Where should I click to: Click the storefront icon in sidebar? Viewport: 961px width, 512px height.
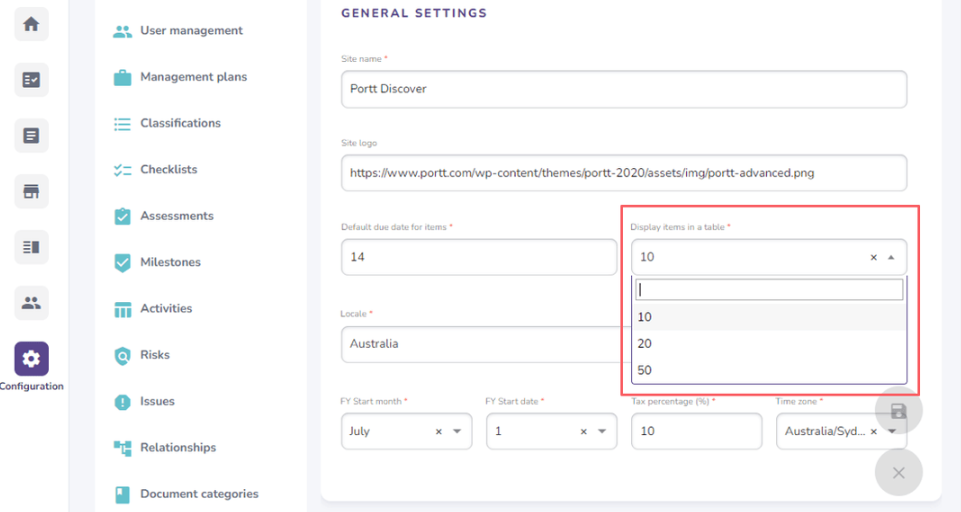click(31, 191)
